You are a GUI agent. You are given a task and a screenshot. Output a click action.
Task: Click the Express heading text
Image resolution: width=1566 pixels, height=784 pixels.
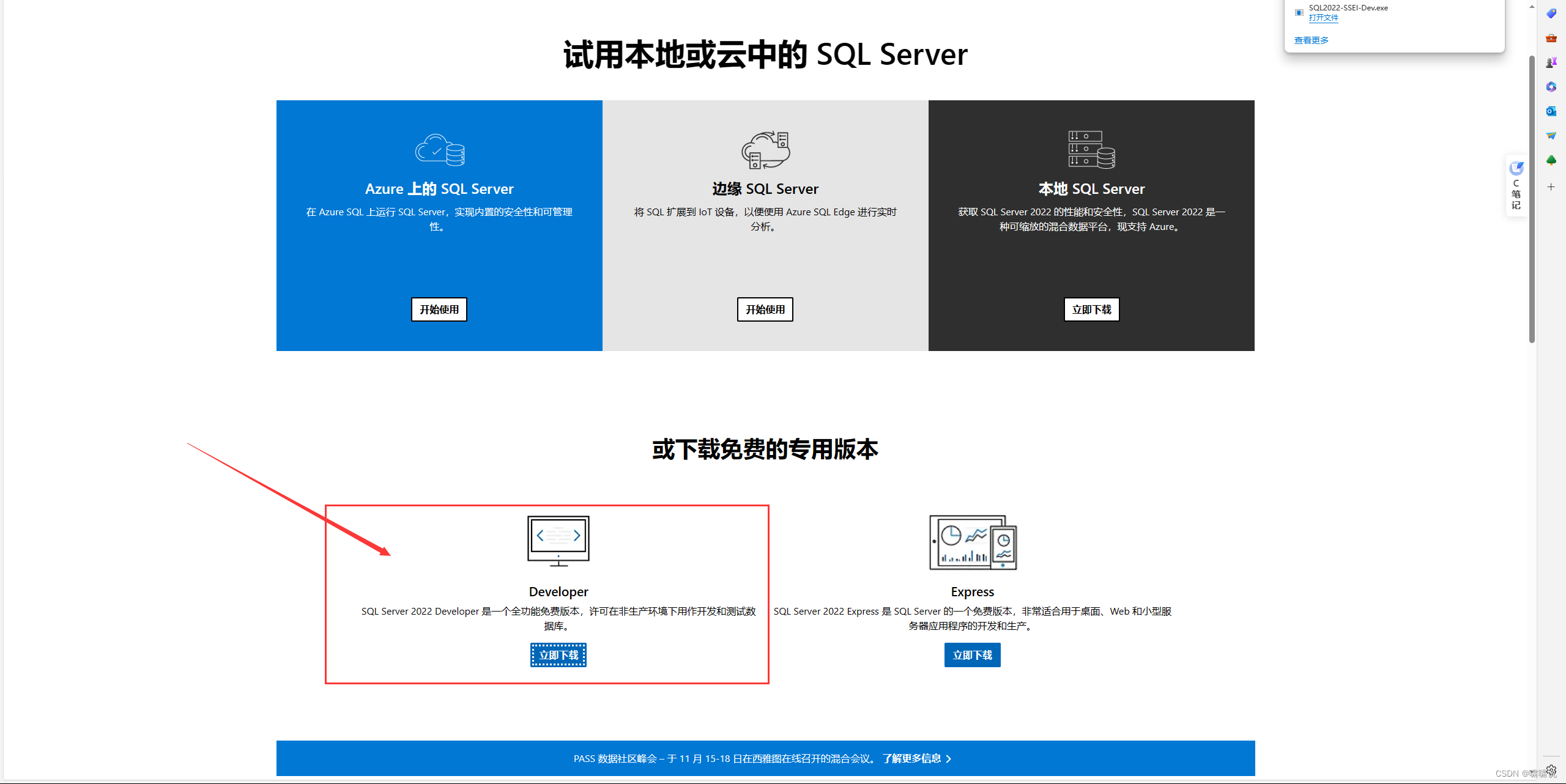coord(973,591)
